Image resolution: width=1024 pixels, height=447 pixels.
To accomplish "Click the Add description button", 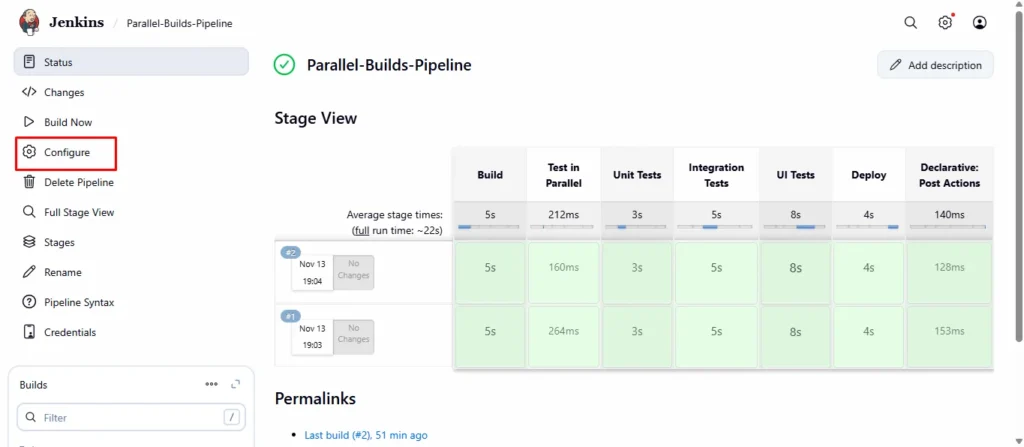I will point(935,65).
